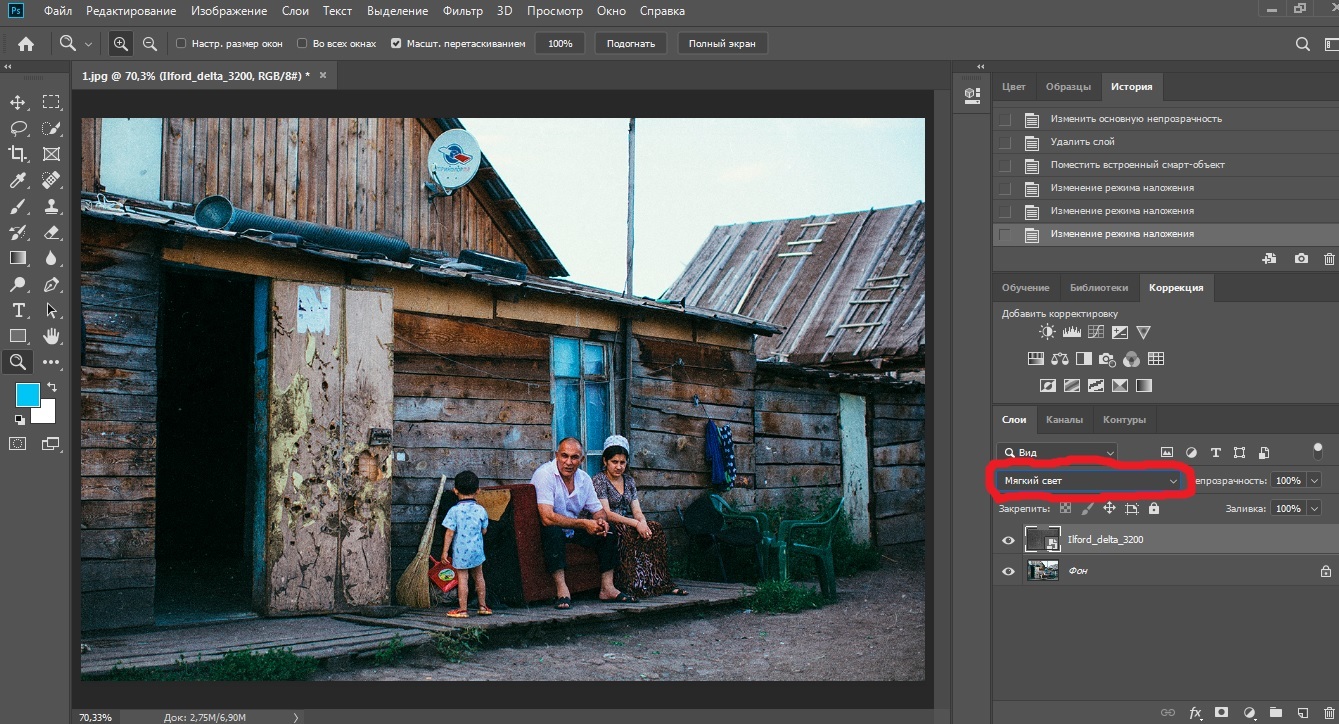1339x724 pixels.
Task: Add a Curves adjustment
Action: [x=1095, y=332]
